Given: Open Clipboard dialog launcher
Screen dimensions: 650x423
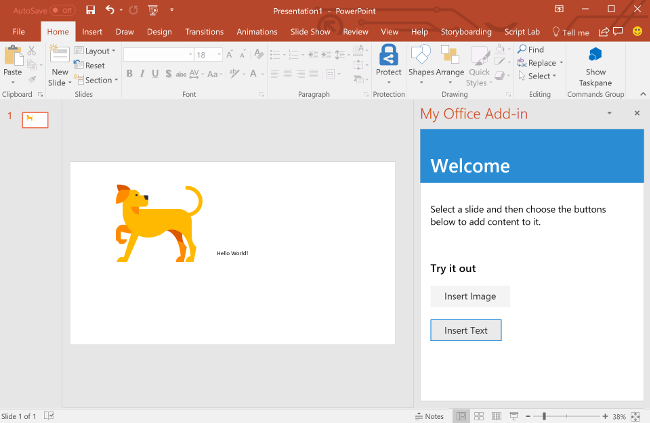Looking at the screenshot, I should 40,95.
